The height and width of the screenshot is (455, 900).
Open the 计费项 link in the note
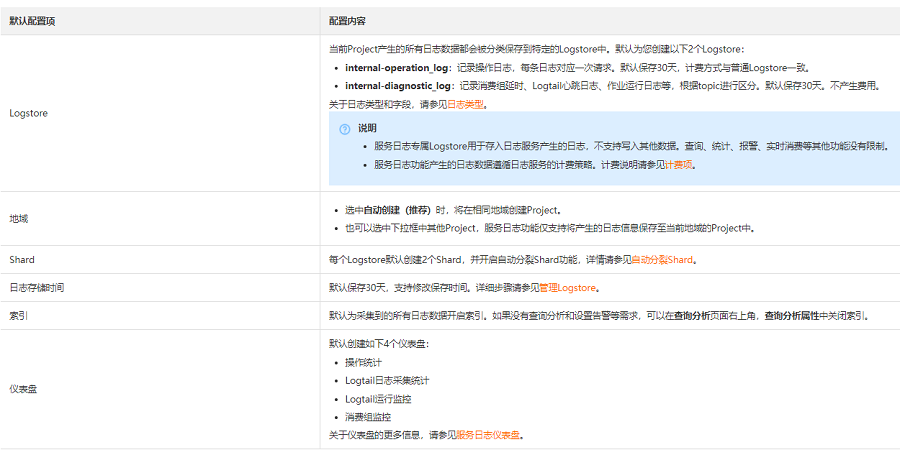[678, 165]
